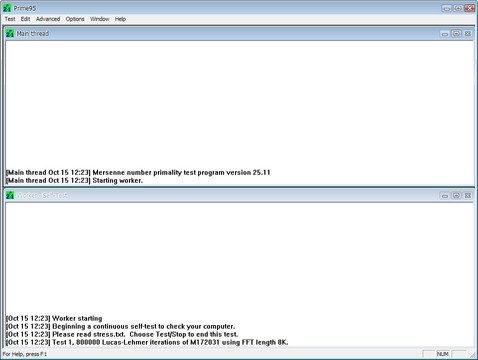Minimize the Worker Self-Test child window
Screen dimensions: 478x360
[x=445, y=196]
